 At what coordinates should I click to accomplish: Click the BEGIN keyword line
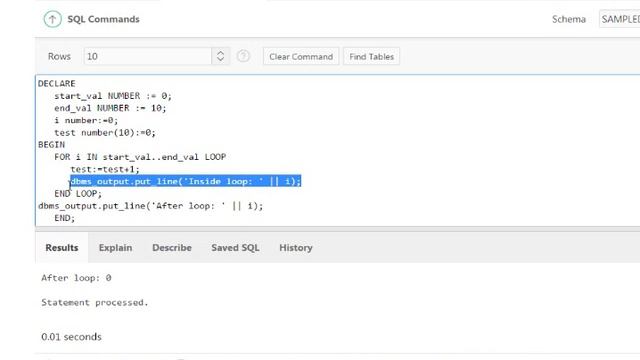(x=51, y=145)
